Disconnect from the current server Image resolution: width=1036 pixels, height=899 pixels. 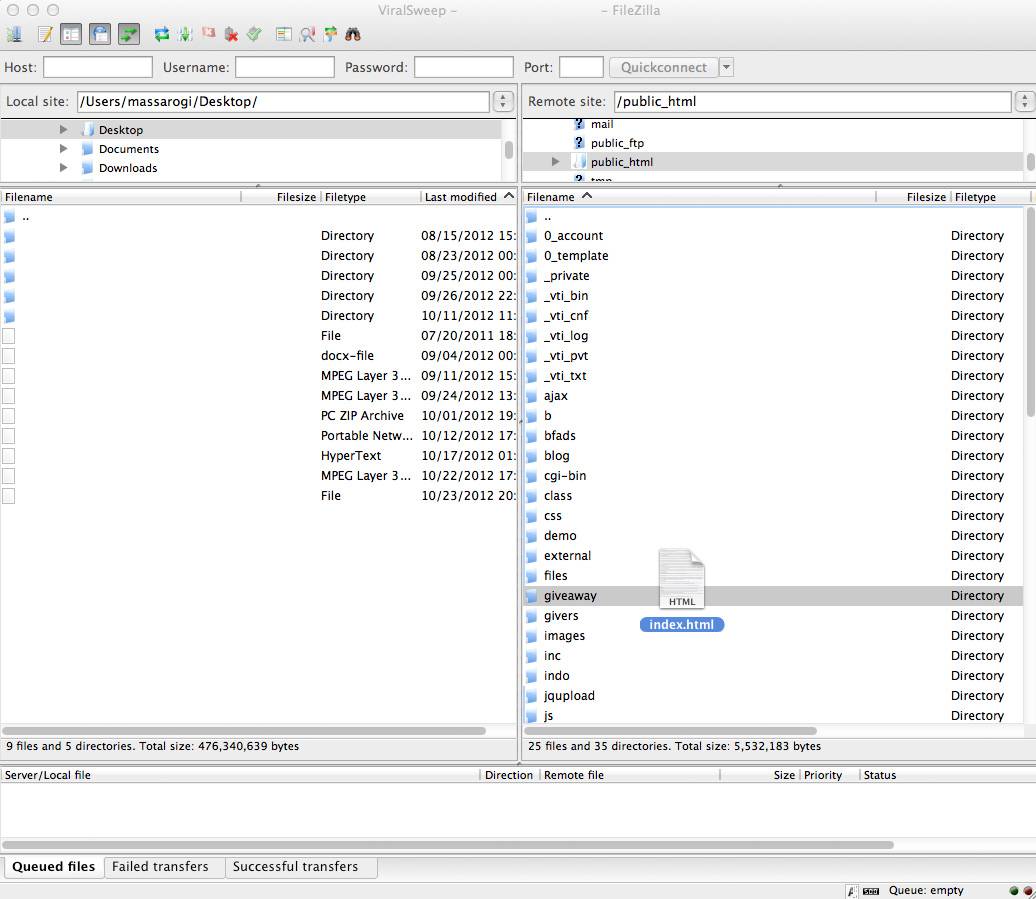231,34
